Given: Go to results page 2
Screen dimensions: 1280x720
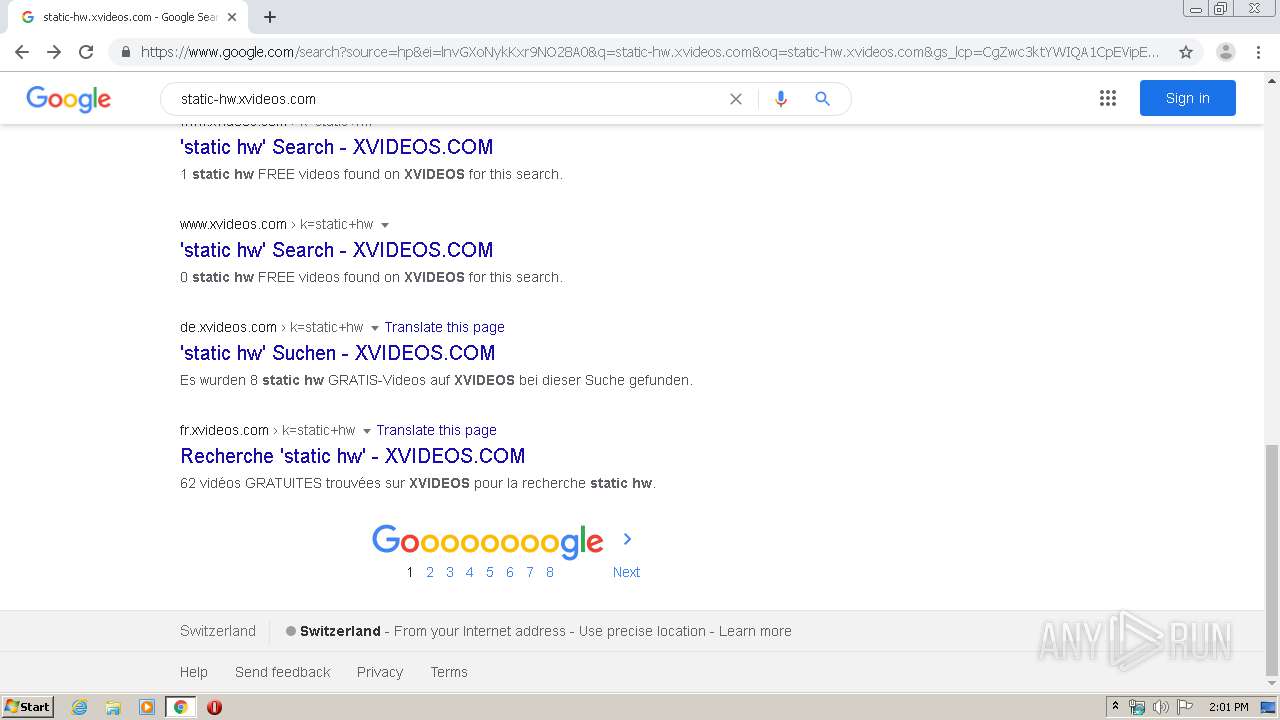Looking at the screenshot, I should pos(430,572).
